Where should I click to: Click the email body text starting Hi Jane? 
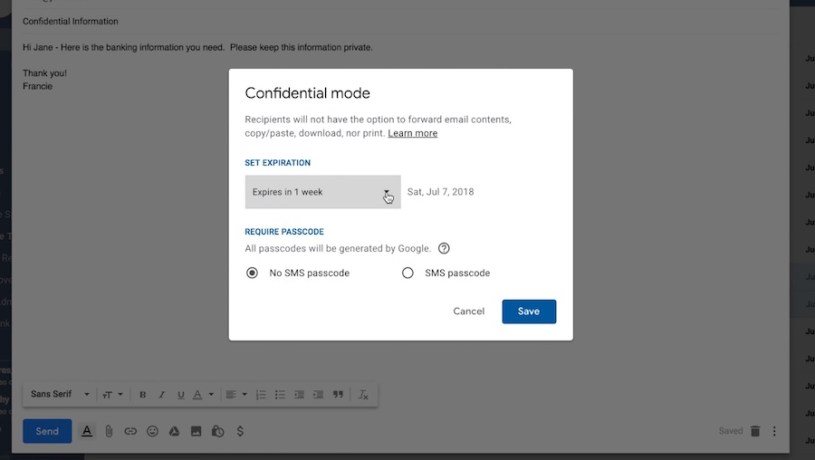point(198,47)
